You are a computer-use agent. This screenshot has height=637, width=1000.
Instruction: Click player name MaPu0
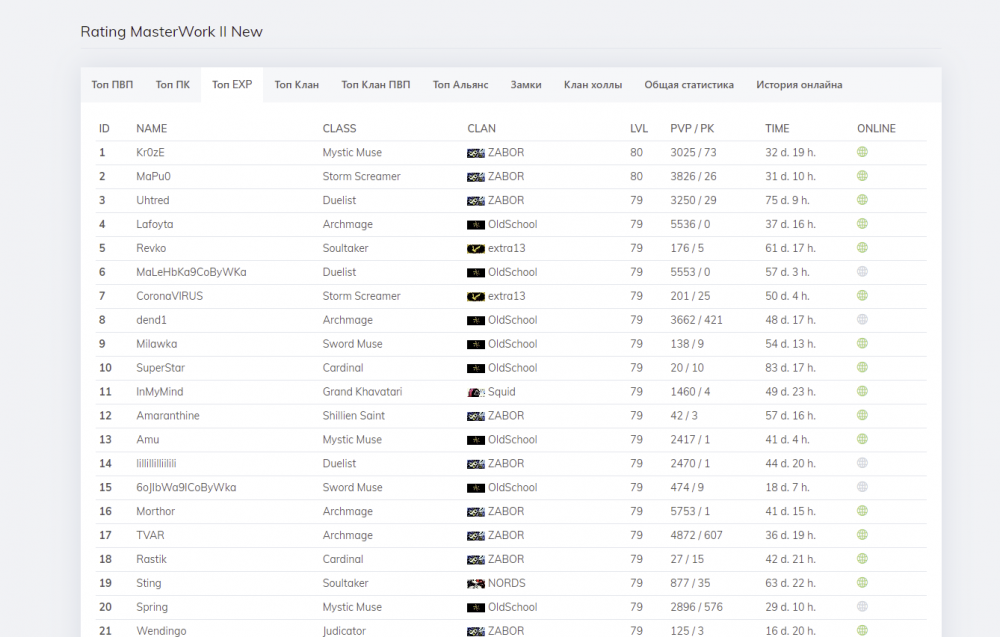click(153, 177)
